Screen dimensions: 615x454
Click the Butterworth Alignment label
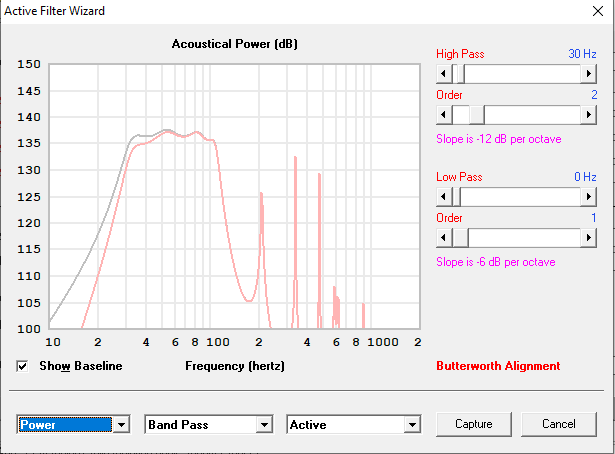tap(498, 366)
